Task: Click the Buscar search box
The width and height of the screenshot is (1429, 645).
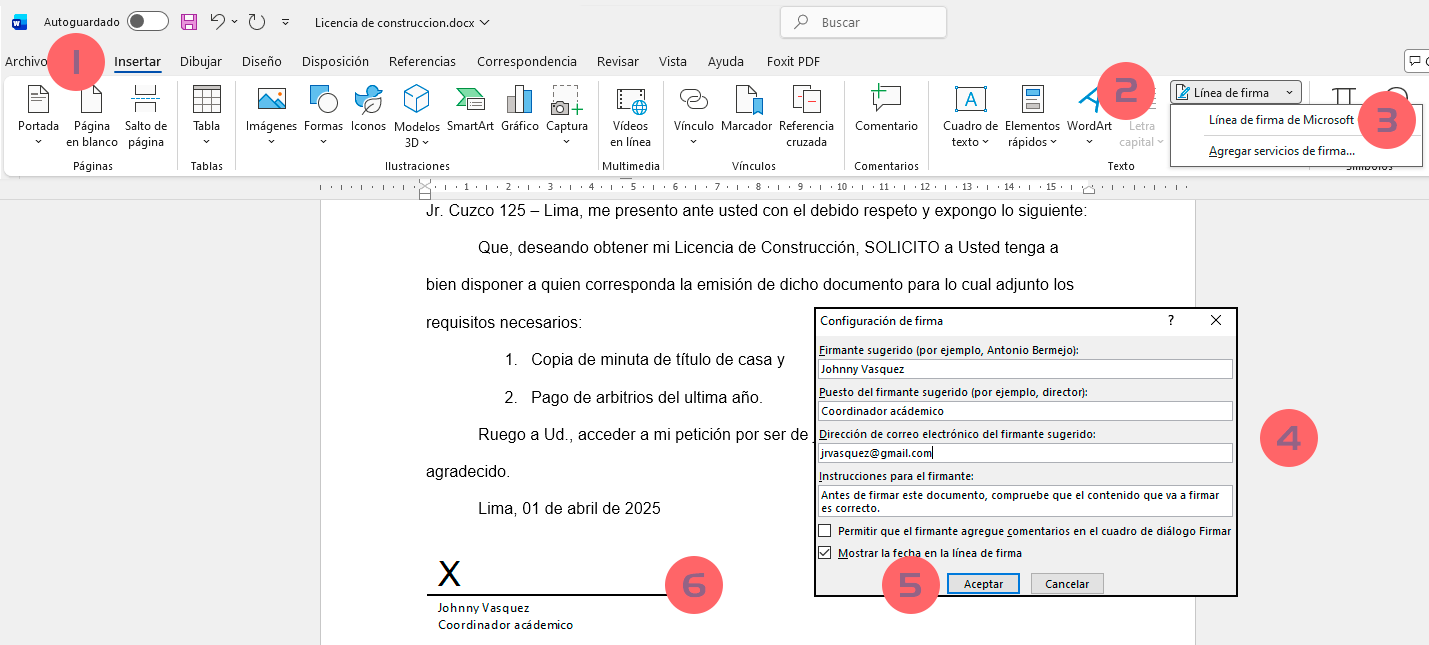Action: point(863,22)
